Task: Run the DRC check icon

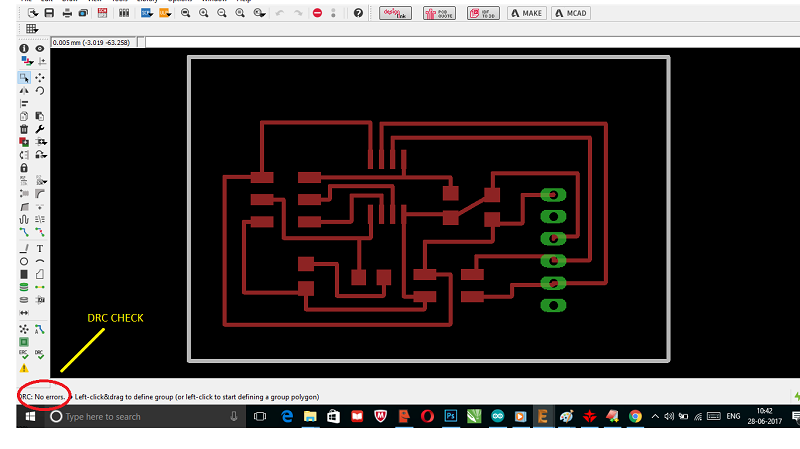Action: click(x=40, y=355)
